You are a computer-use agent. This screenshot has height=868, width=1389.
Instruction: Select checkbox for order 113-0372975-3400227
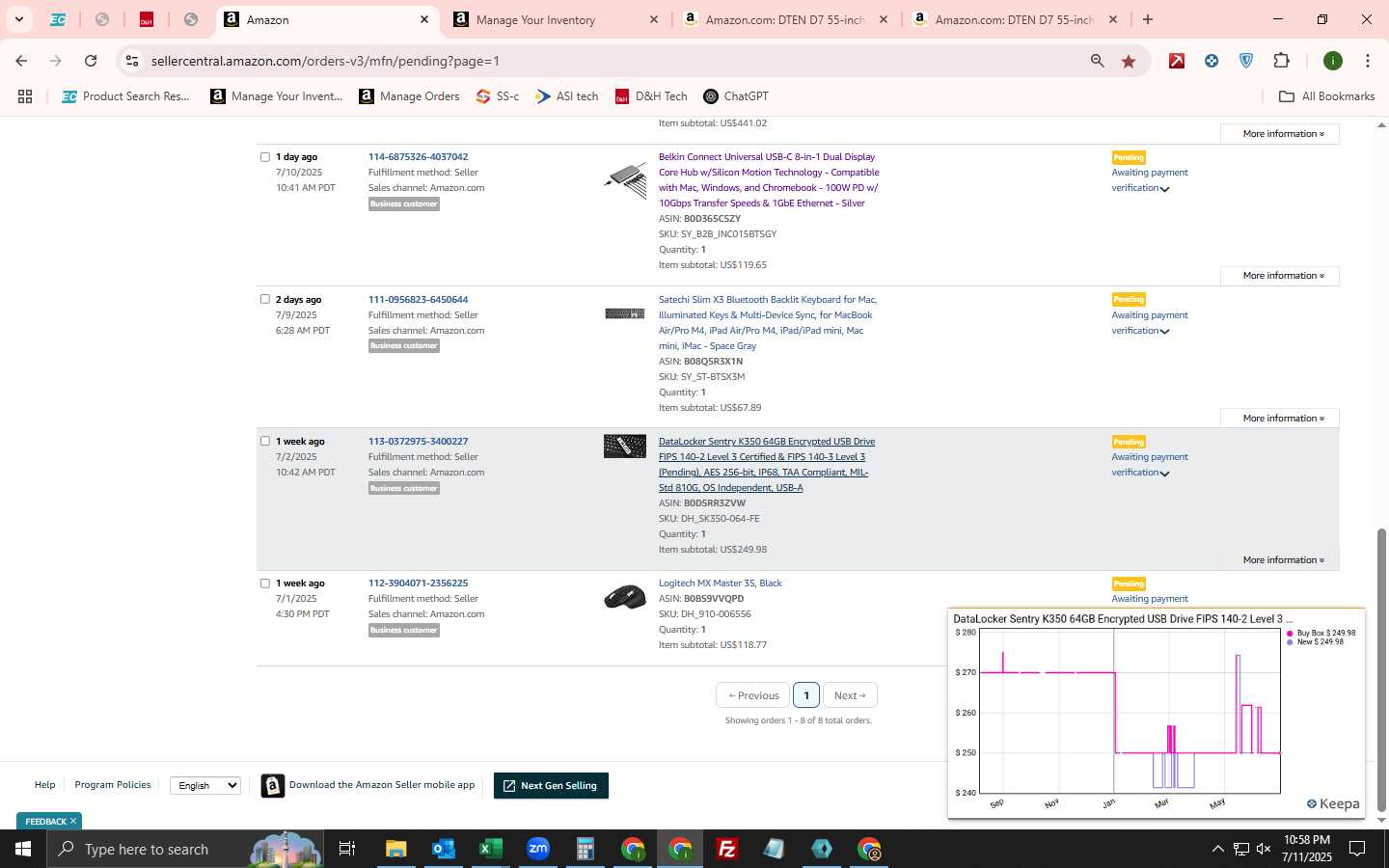pyautogui.click(x=264, y=441)
